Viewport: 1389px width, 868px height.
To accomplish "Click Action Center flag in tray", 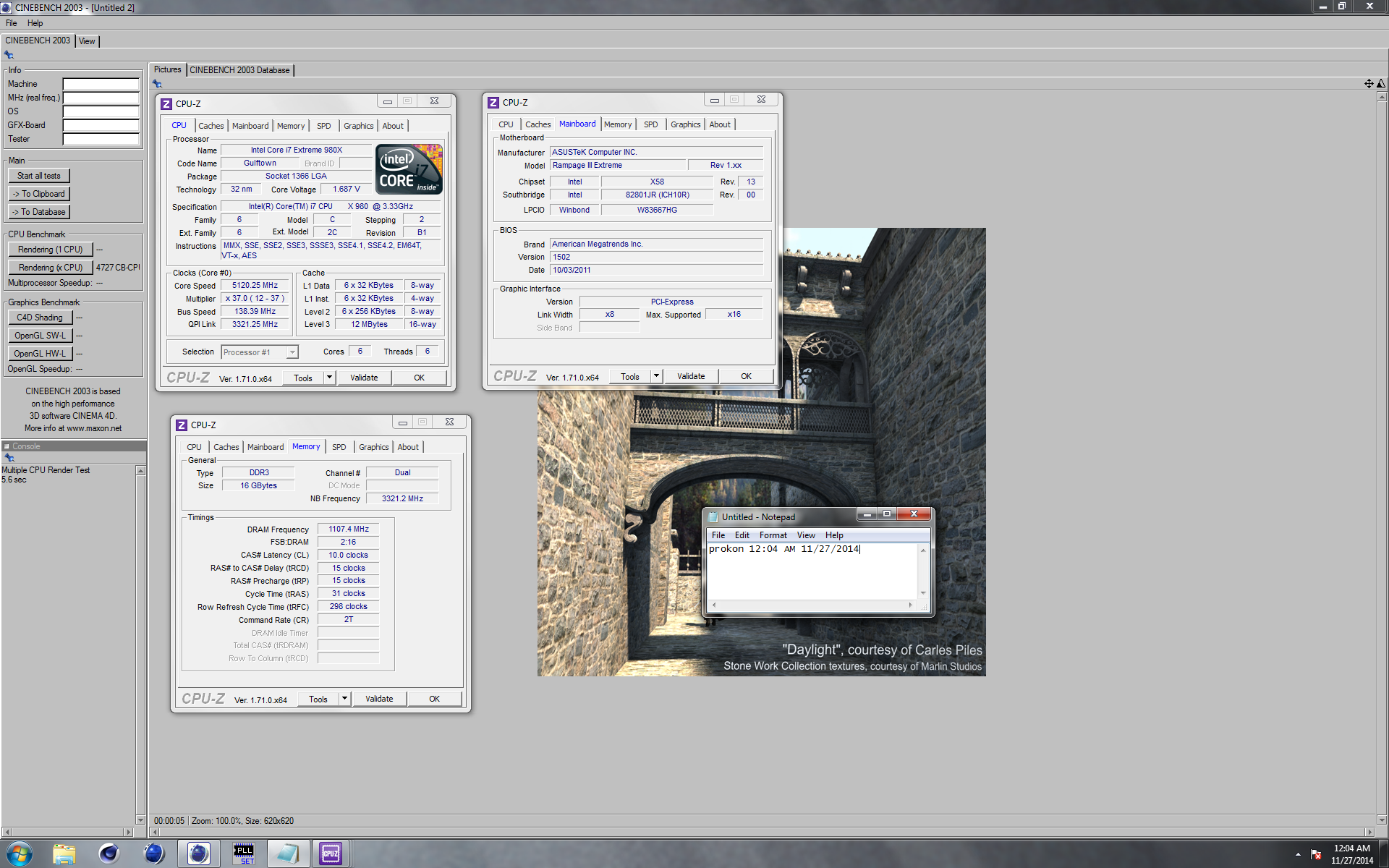I will (1316, 854).
